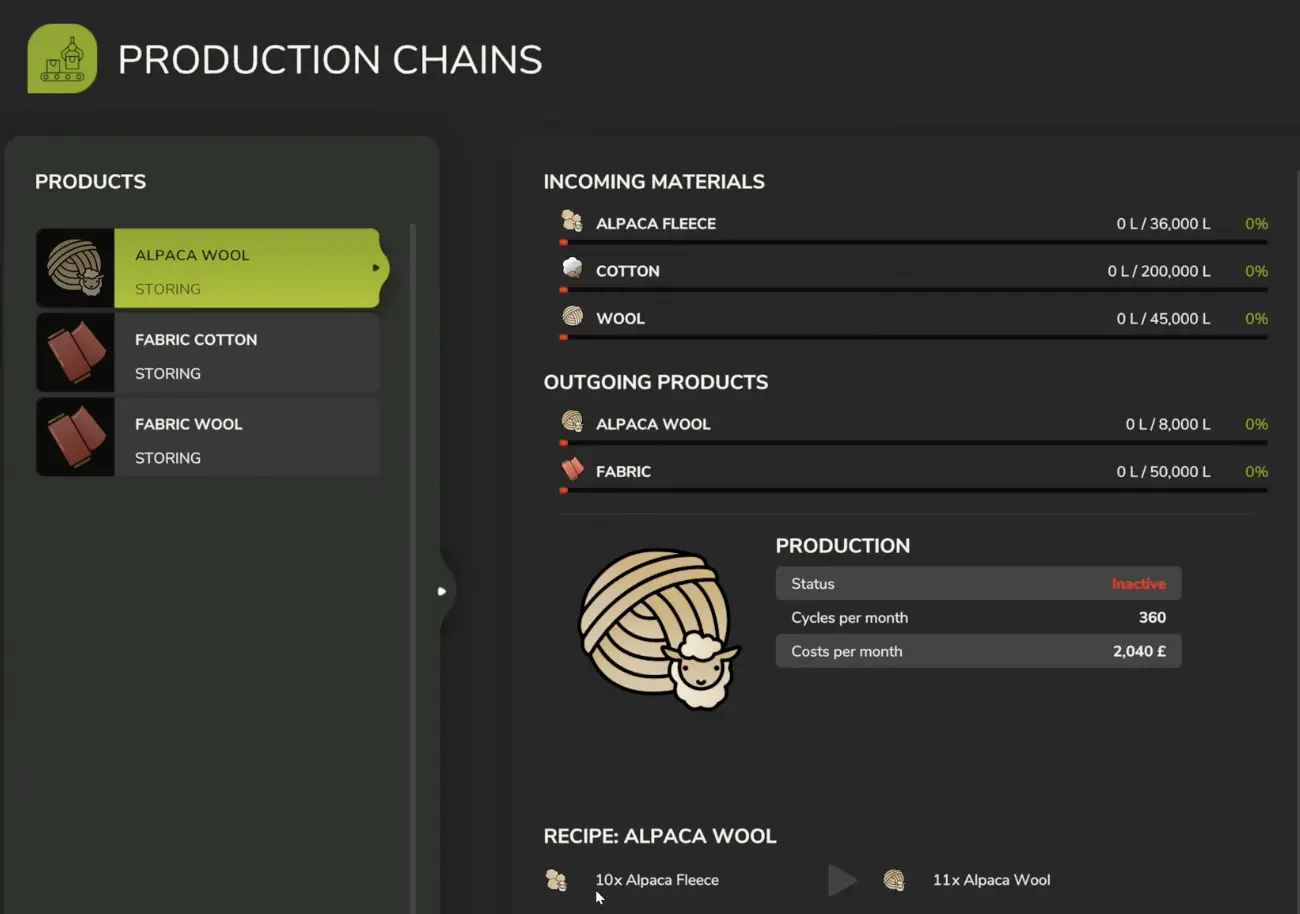Click the arrow on the Alpaca Wool row

[x=376, y=268]
